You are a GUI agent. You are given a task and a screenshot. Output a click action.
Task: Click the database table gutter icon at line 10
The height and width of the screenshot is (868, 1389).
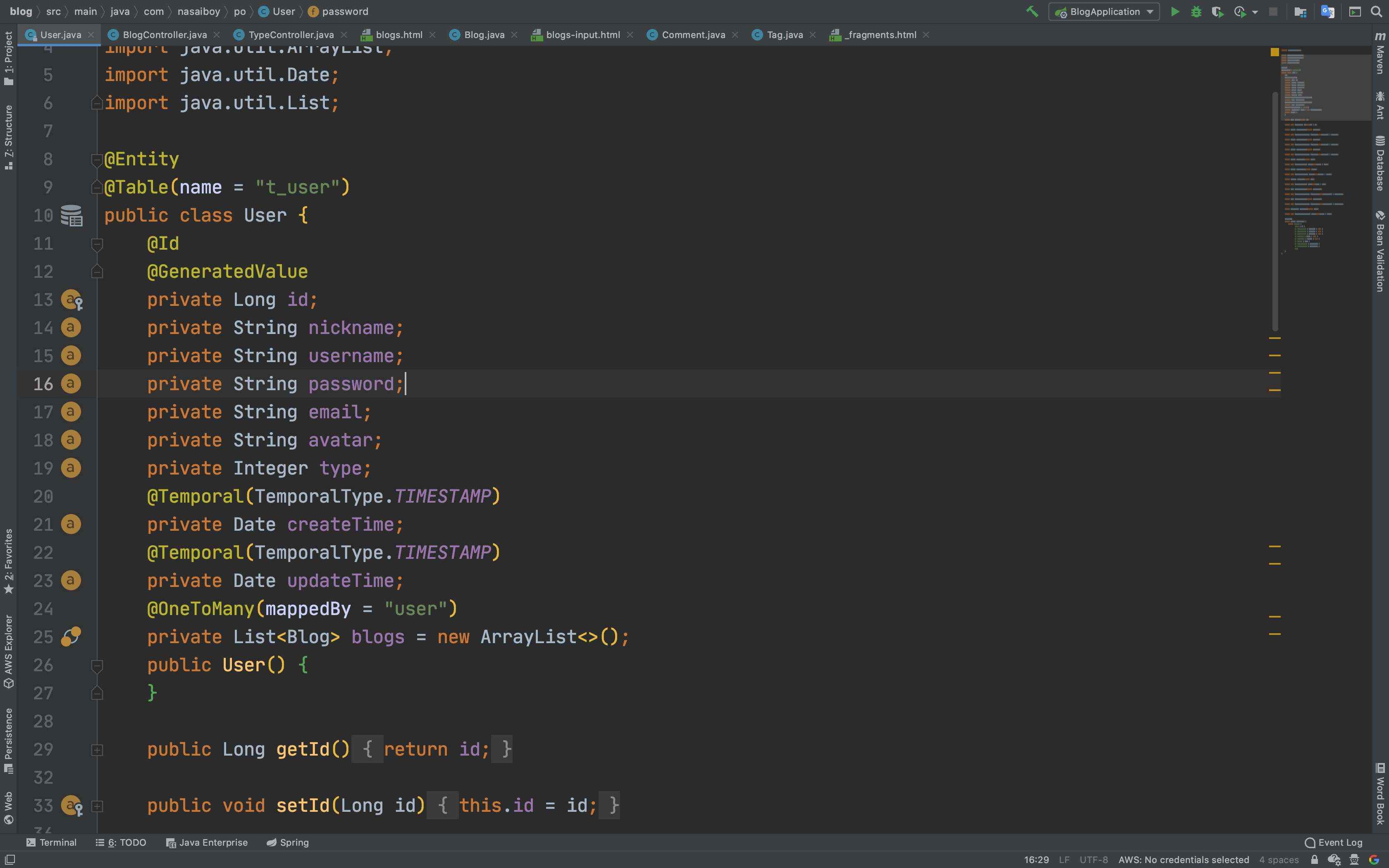[x=71, y=215]
